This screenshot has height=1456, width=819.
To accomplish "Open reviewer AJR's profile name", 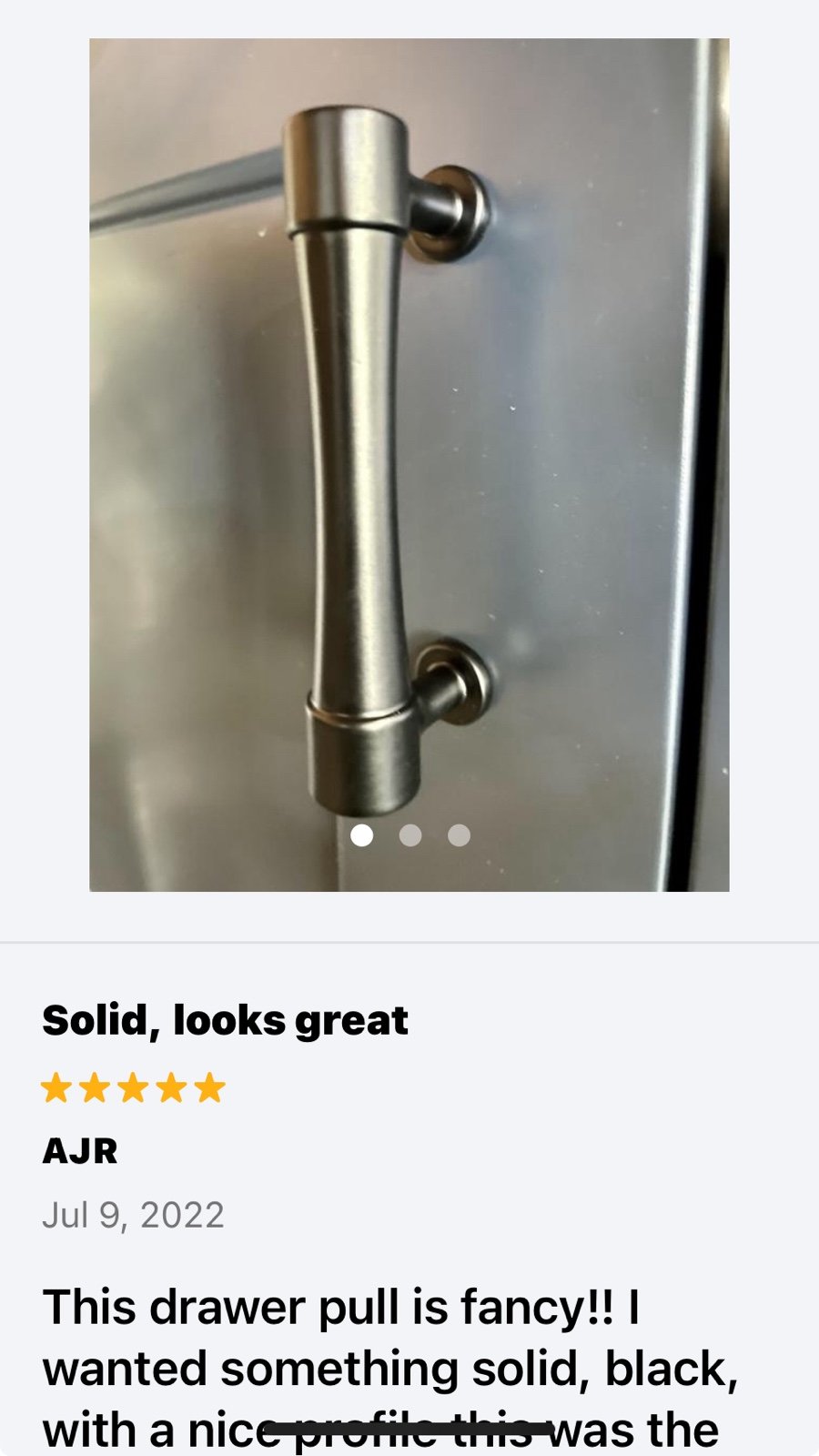I will [80, 1151].
